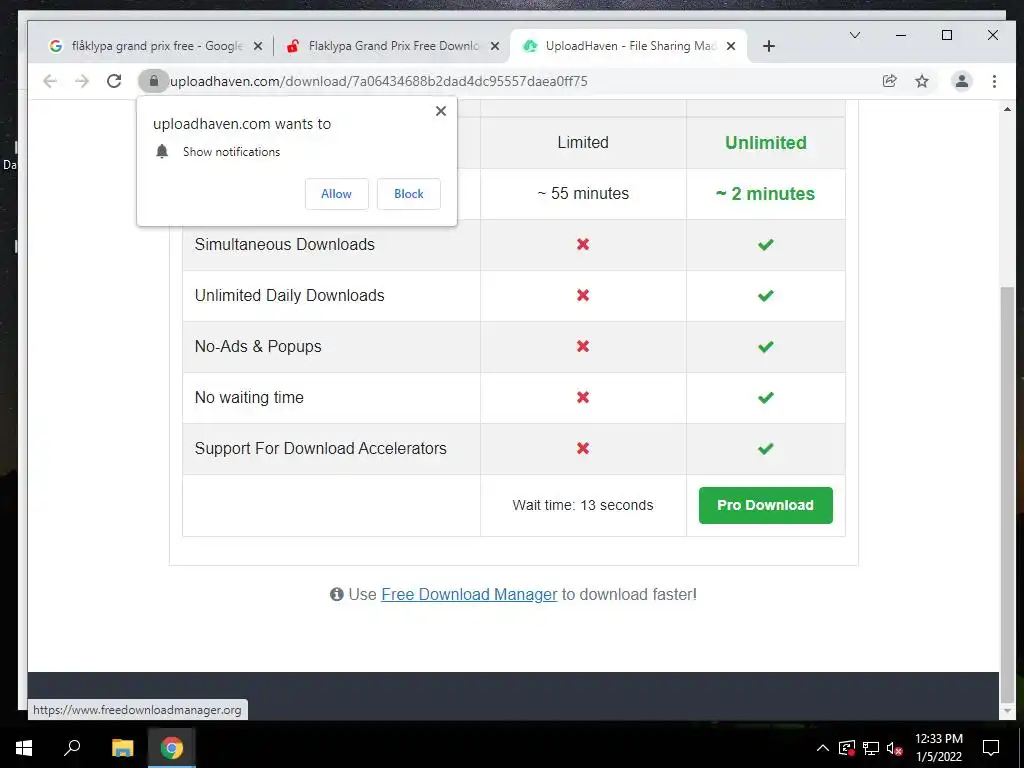
Task: Click the green check for Support For Download Accelerators
Action: click(765, 449)
